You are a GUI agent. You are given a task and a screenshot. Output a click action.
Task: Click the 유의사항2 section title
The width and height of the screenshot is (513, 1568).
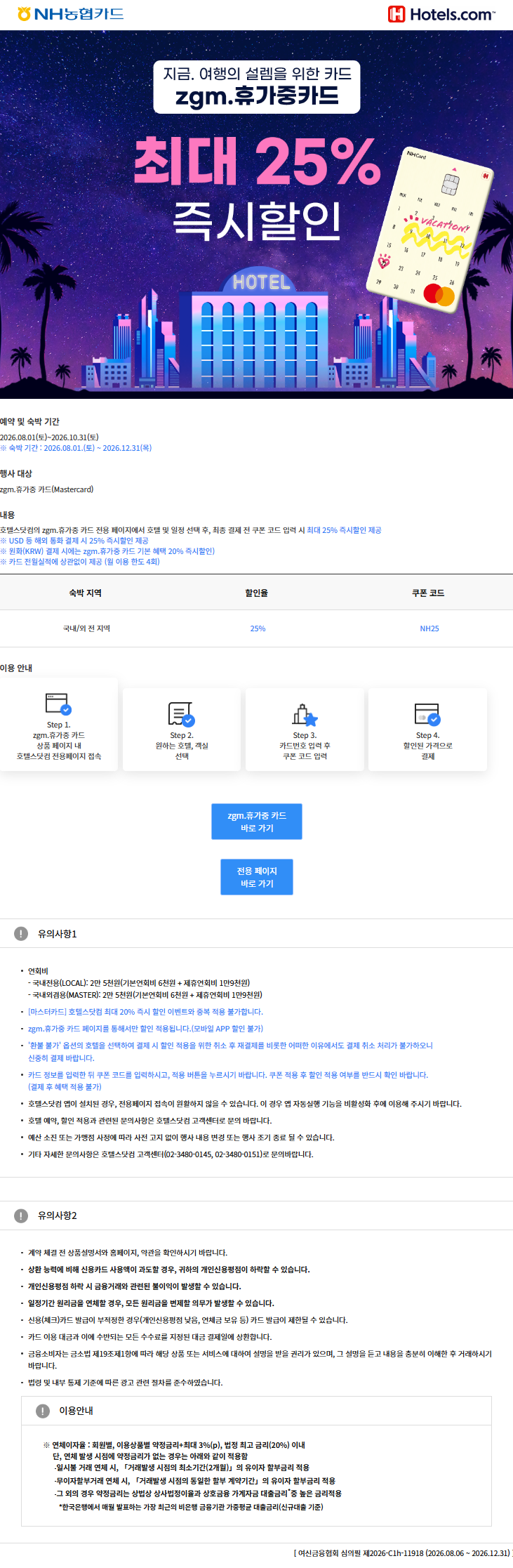[57, 1215]
